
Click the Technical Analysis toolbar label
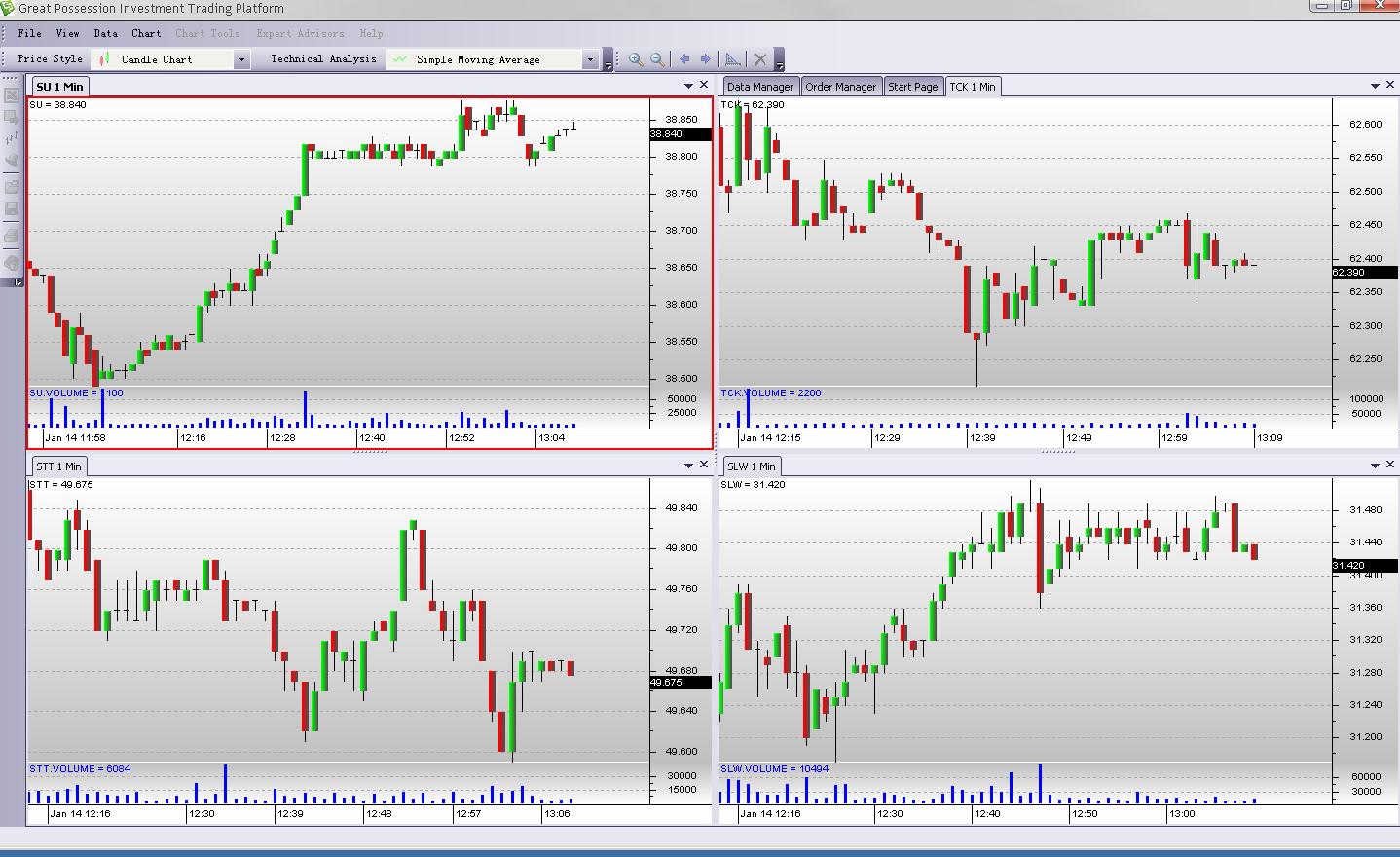click(x=323, y=59)
